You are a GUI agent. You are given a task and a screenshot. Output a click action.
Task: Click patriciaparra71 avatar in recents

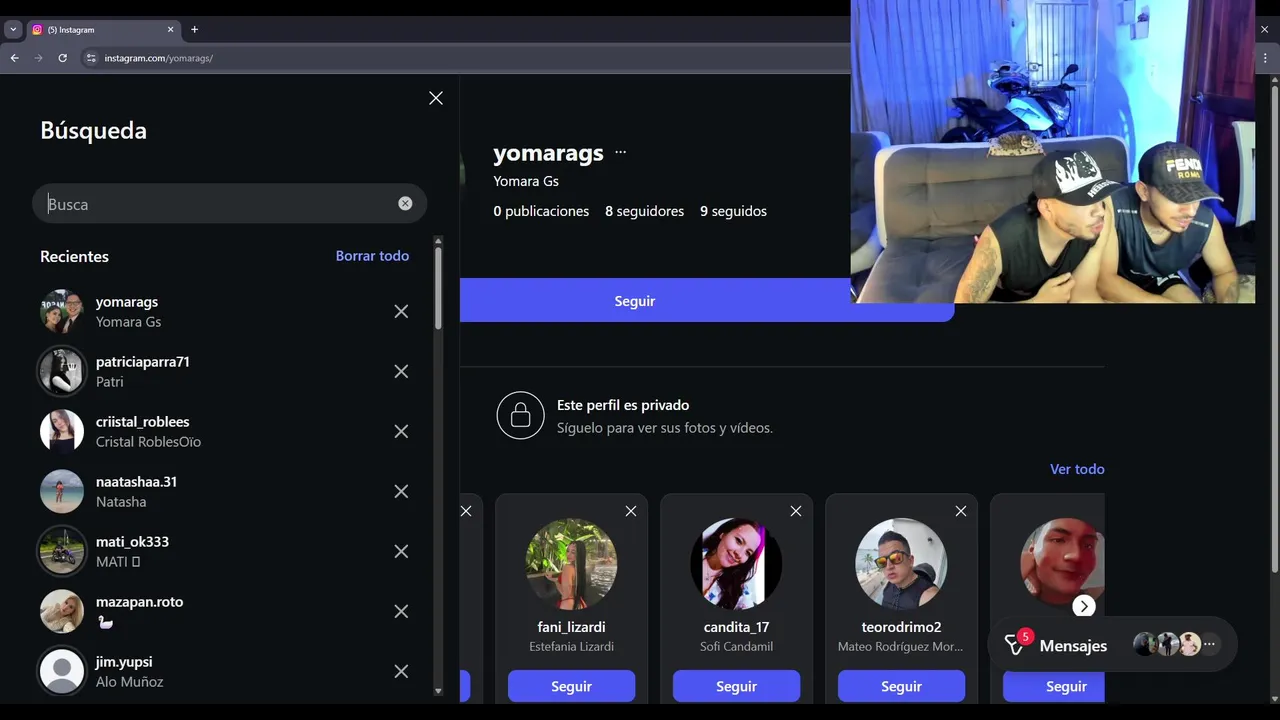coord(62,371)
